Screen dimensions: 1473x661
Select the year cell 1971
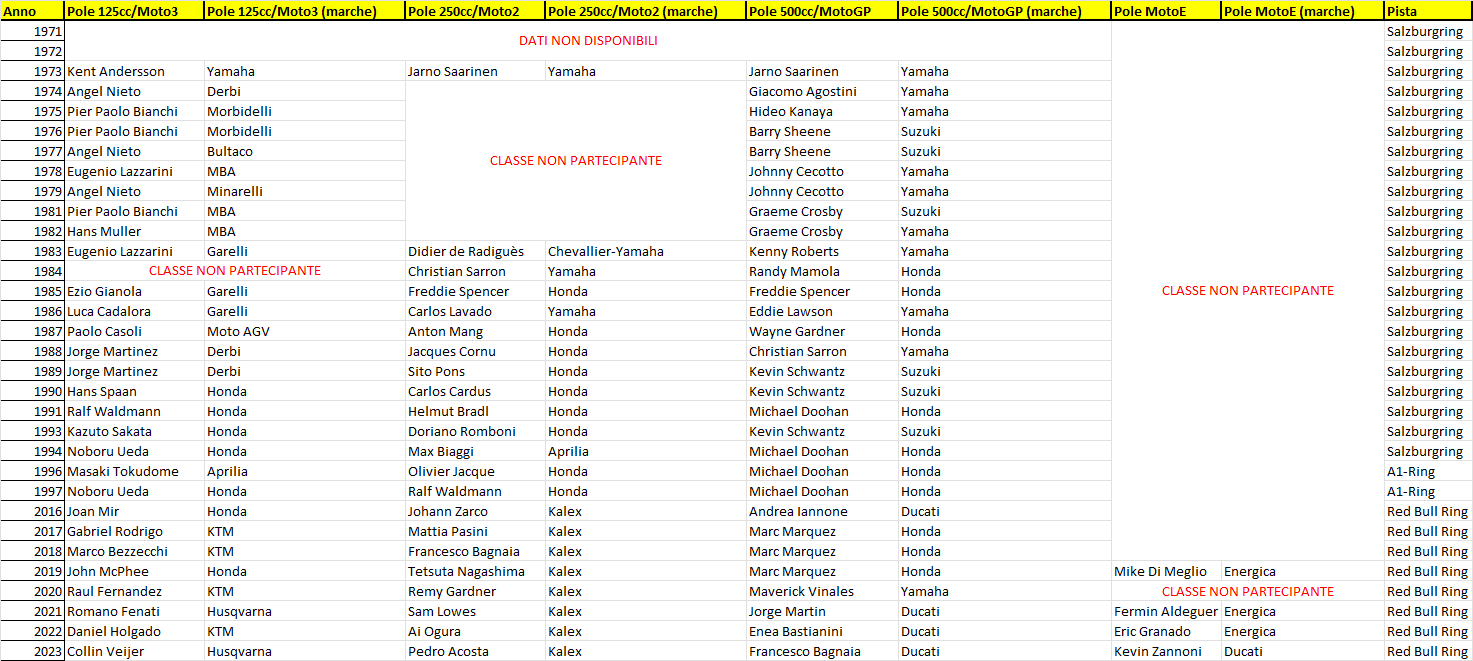tap(32, 31)
